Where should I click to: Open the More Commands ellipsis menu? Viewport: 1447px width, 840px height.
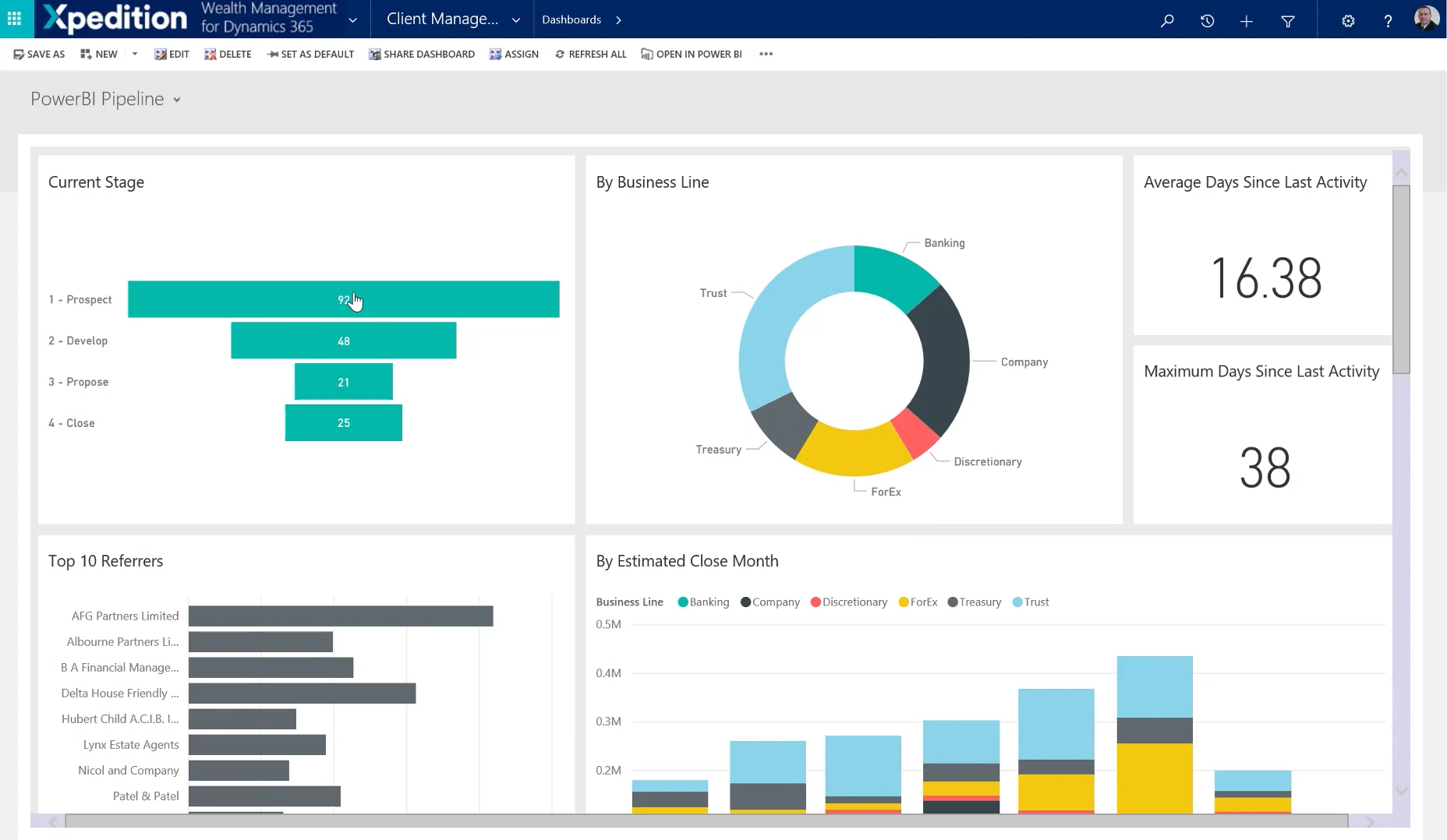pyautogui.click(x=766, y=54)
